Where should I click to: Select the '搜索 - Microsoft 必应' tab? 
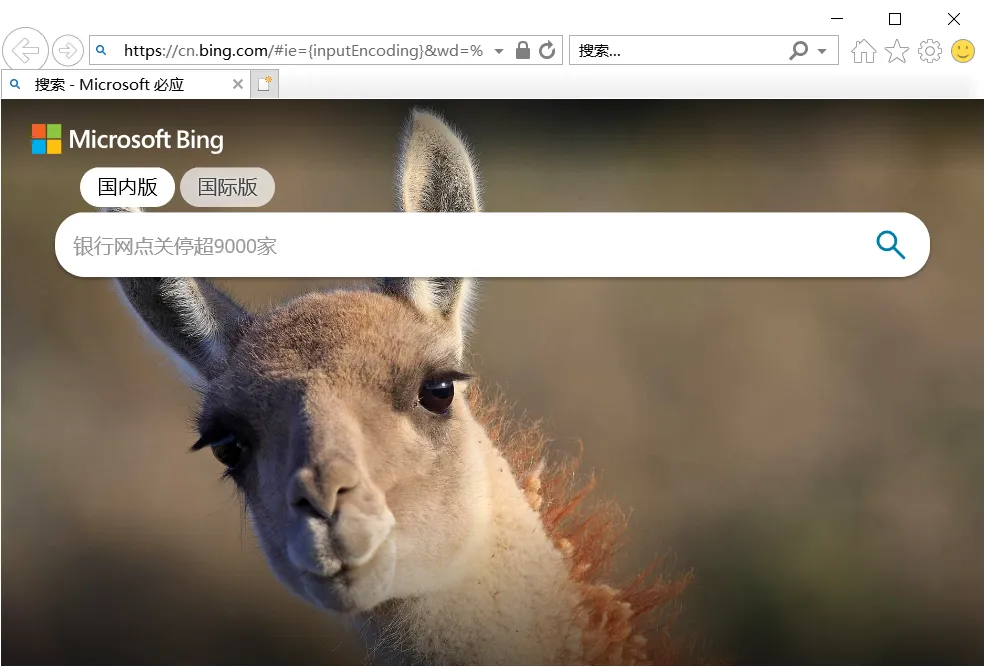(x=126, y=84)
